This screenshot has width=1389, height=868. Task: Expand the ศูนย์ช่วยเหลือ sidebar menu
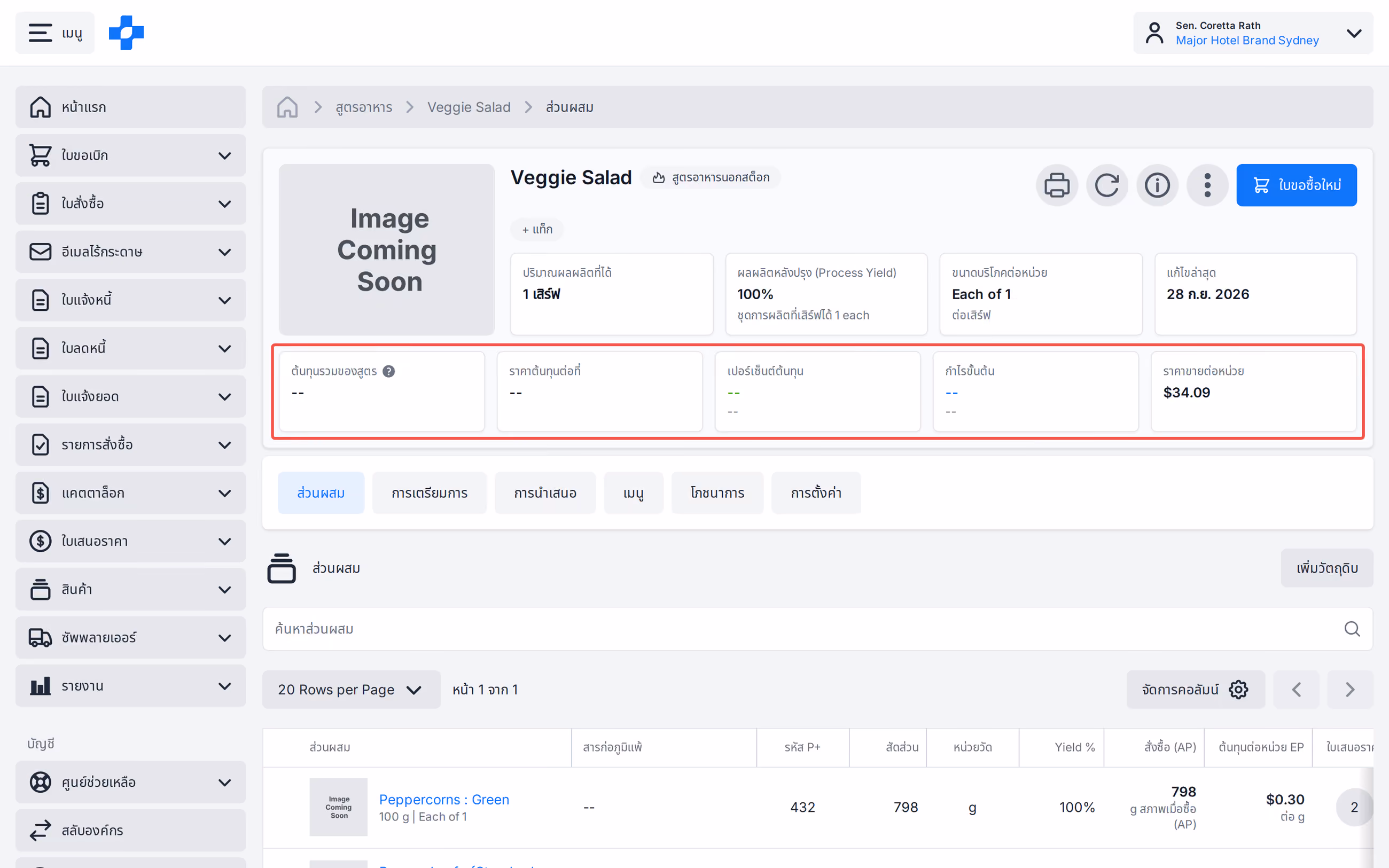point(131,783)
